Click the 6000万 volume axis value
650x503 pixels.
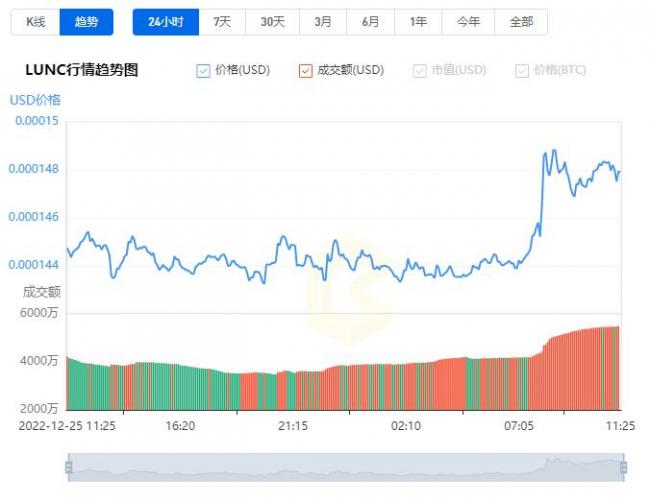[x=39, y=313]
